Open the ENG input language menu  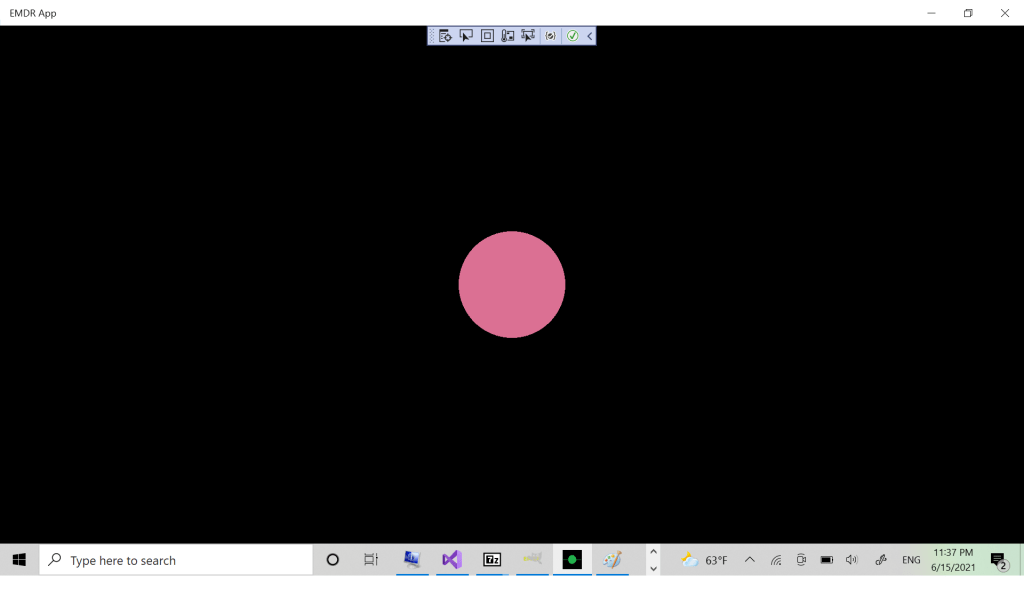point(911,560)
